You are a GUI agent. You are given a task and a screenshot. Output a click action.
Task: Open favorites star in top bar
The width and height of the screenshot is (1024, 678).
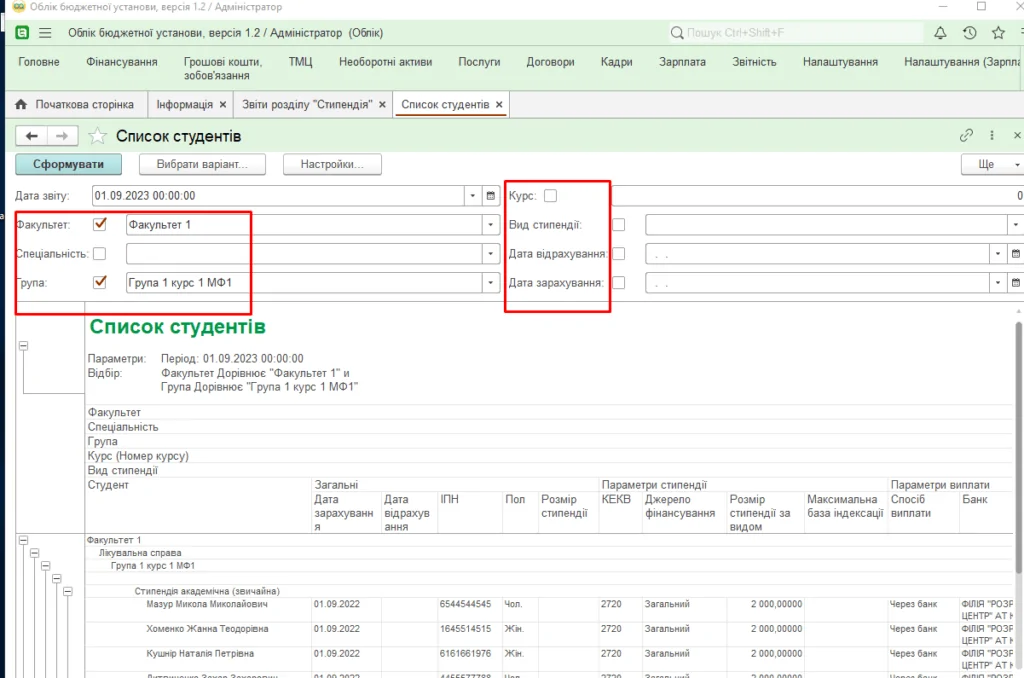[x=998, y=33]
